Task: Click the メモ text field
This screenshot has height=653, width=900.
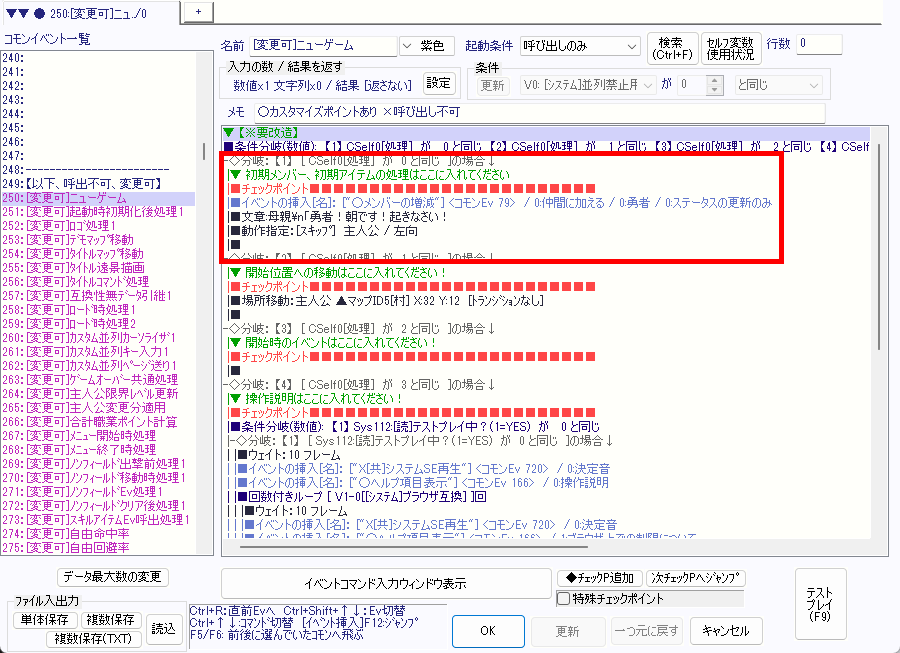Action: (x=538, y=112)
